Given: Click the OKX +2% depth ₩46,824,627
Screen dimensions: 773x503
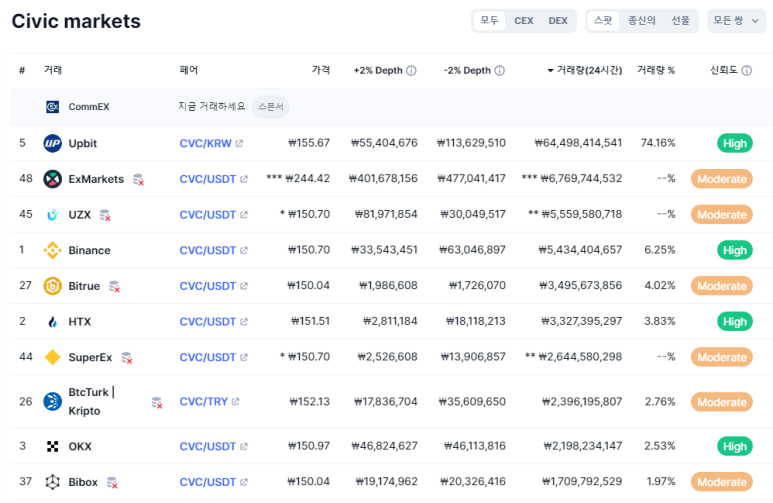Looking at the screenshot, I should 385,446.
